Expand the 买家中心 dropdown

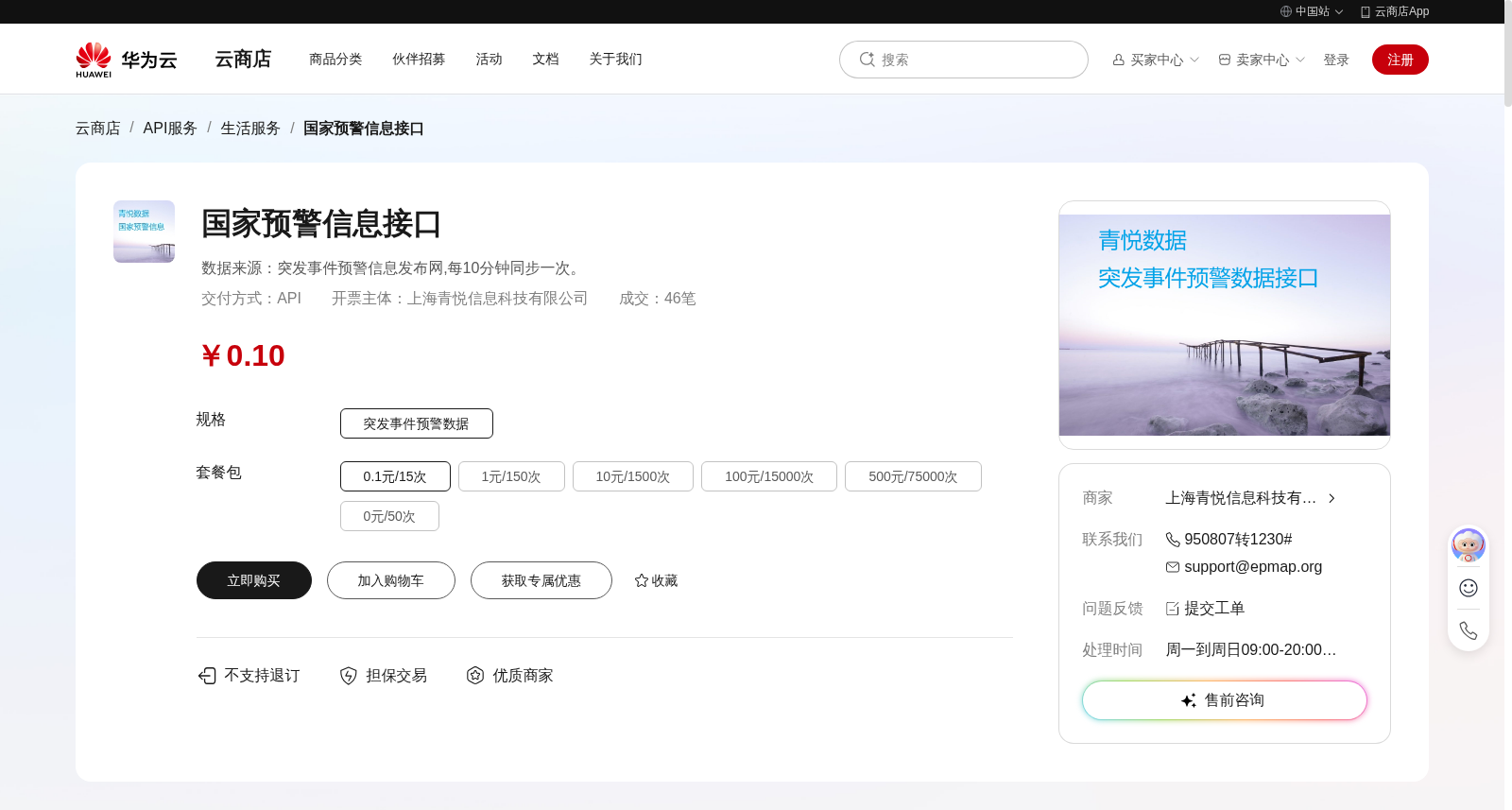(x=1194, y=60)
